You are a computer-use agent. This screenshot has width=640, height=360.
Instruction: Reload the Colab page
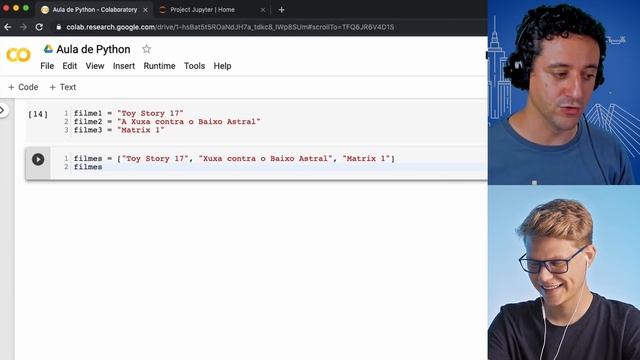pyautogui.click(x=39, y=27)
